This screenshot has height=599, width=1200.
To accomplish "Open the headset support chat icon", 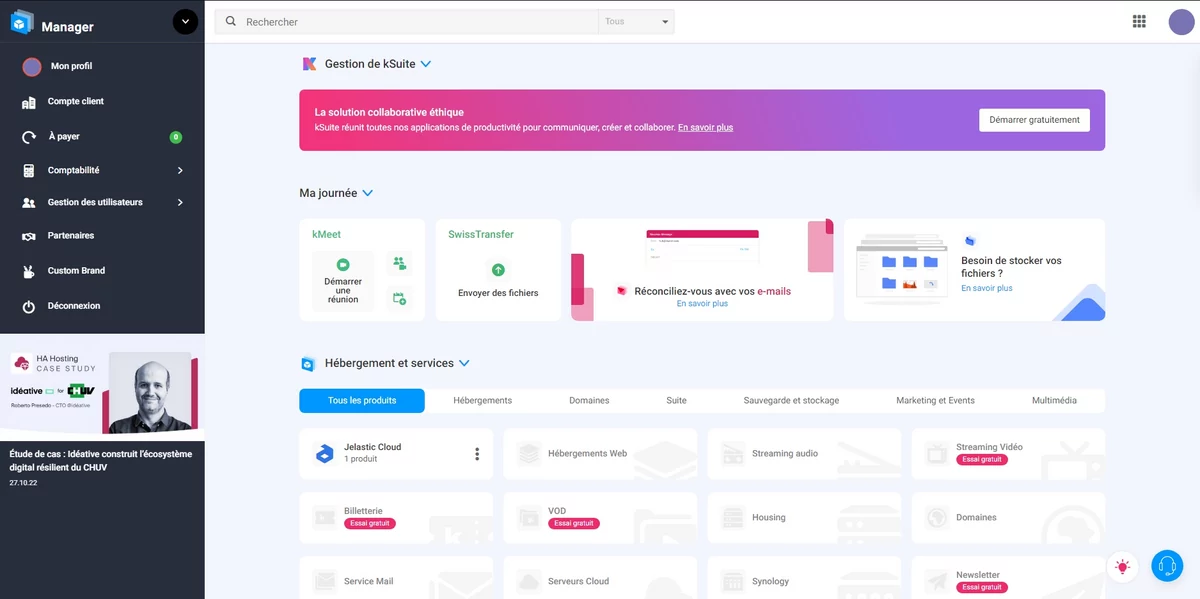I will (1167, 566).
